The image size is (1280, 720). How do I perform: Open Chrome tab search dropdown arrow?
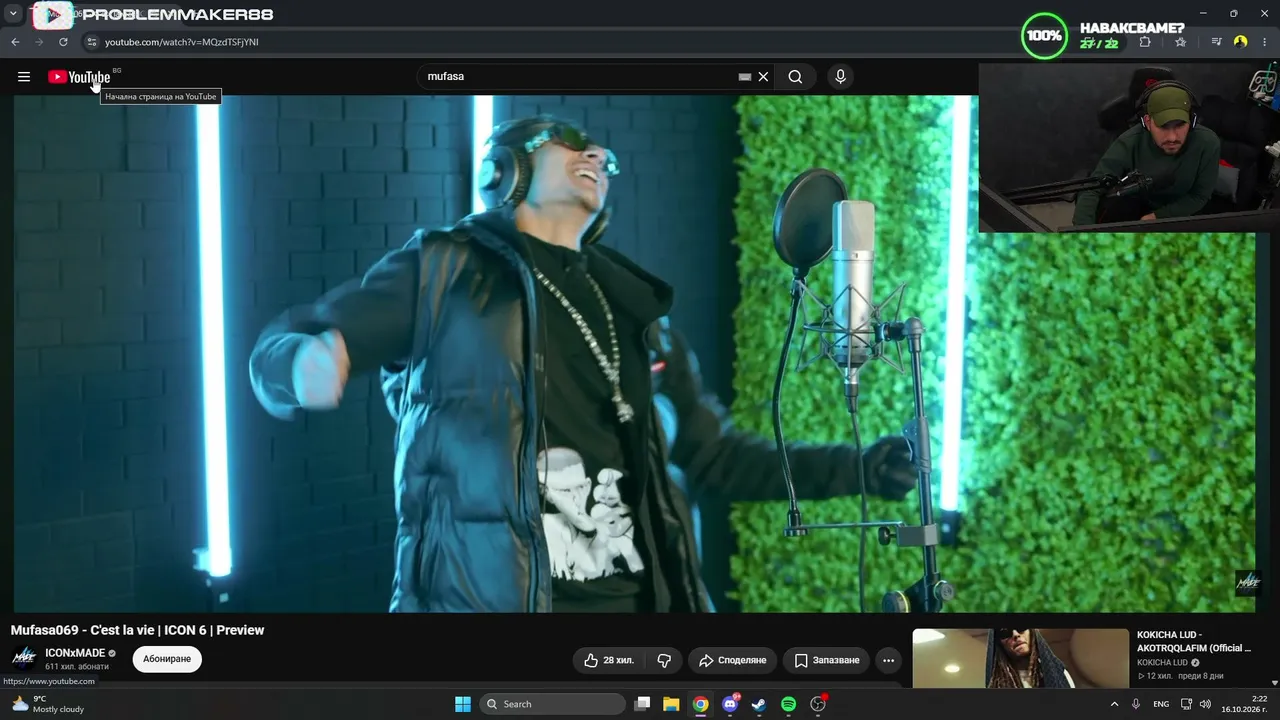coord(14,14)
